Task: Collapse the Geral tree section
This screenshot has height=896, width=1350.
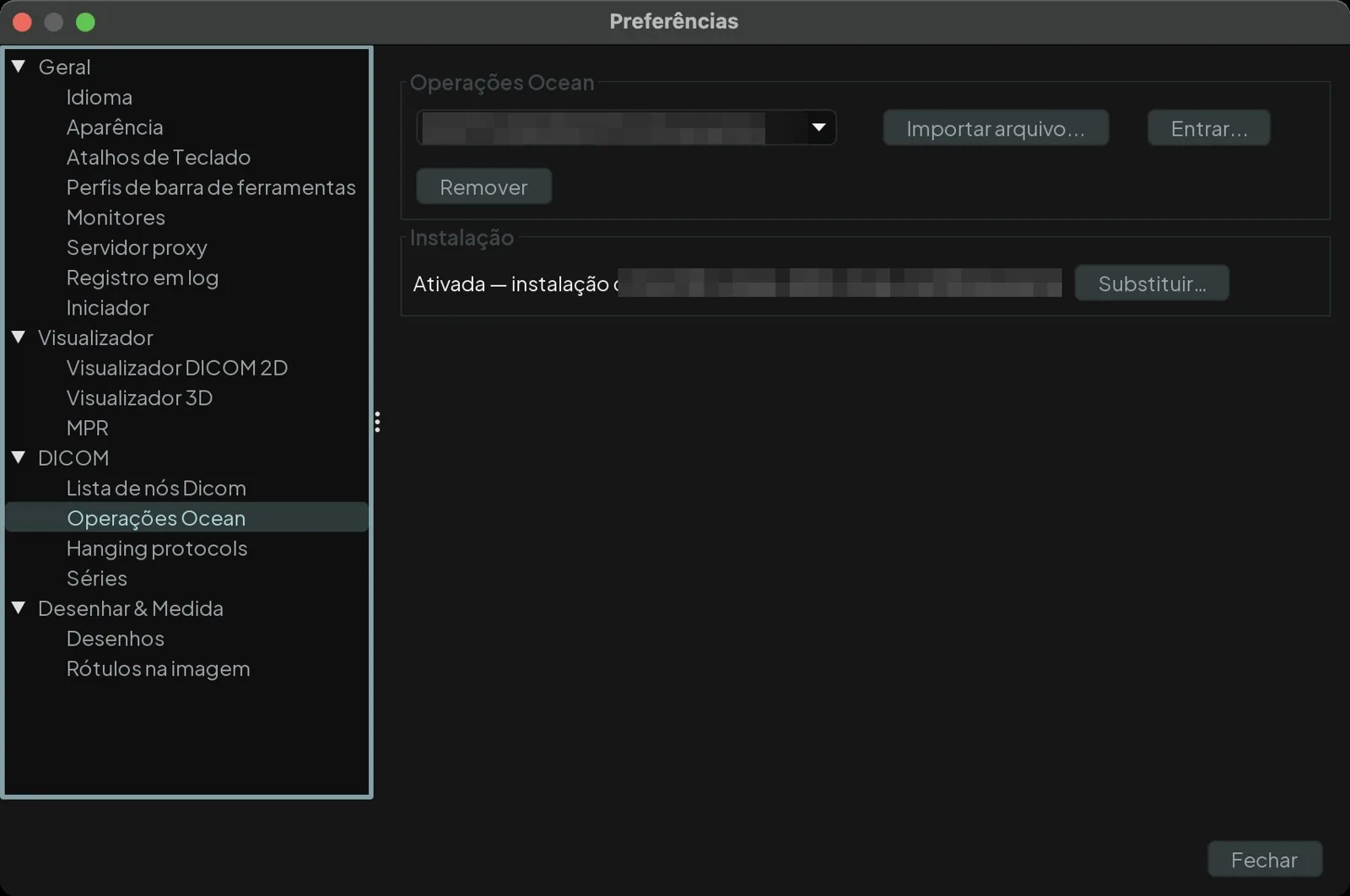Action: 19,66
